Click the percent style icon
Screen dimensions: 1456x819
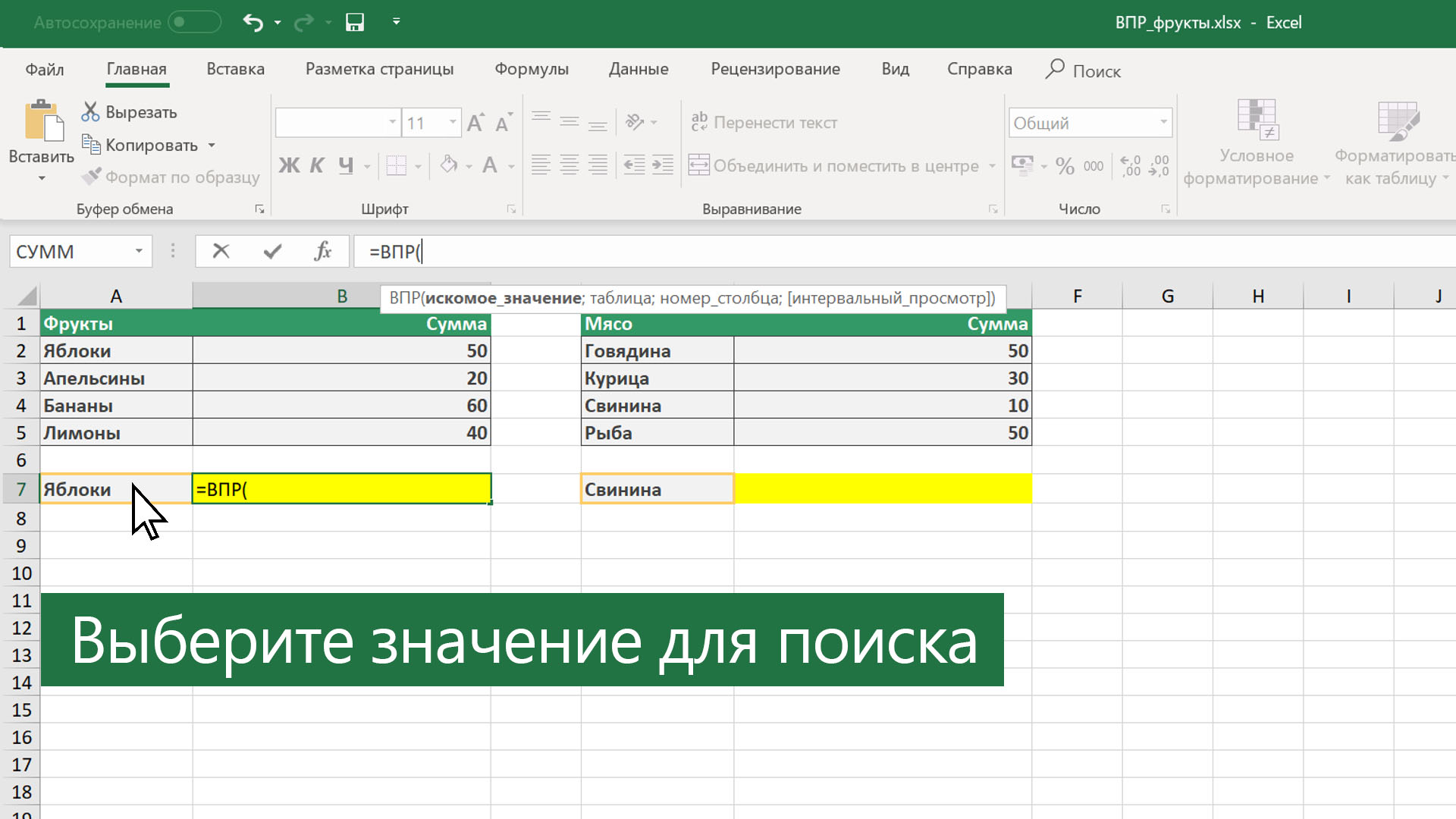click(1065, 166)
